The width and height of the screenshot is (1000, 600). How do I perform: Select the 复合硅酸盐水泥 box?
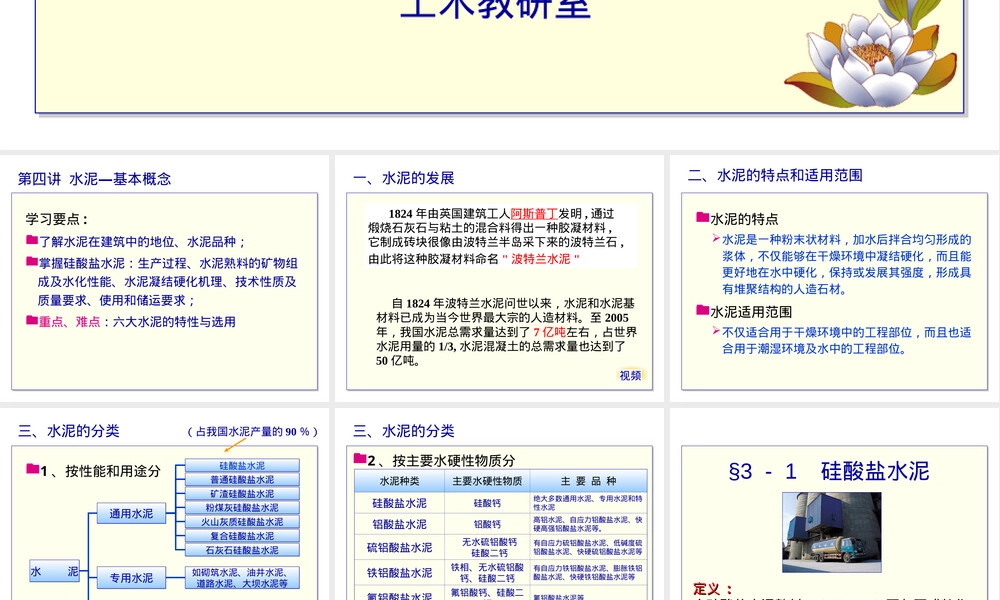(x=242, y=536)
